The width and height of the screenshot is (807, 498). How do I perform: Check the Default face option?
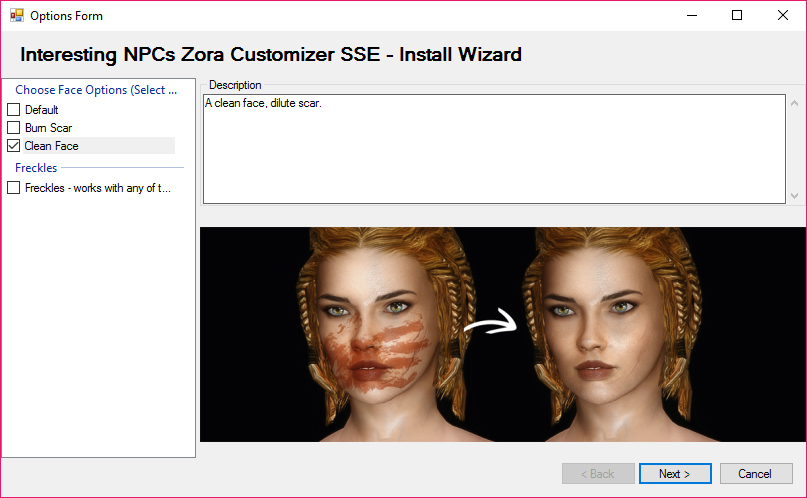(x=14, y=110)
